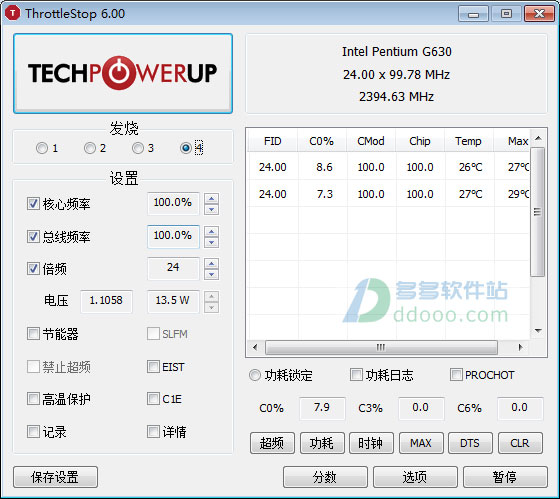Decrease 核心频率 with down arrow
The image size is (560, 499).
click(x=211, y=209)
